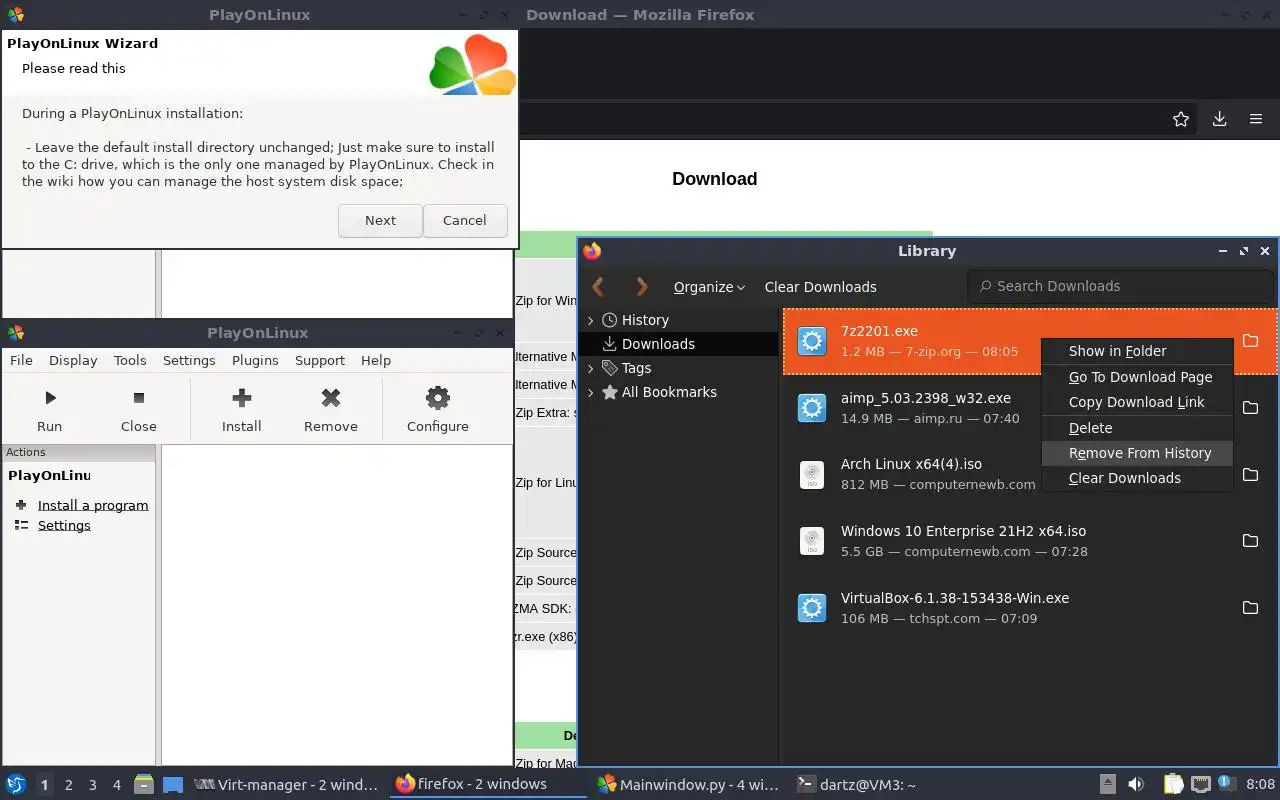This screenshot has height=800, width=1280.
Task: Open PlayOnLinux File menu
Action: (21, 360)
